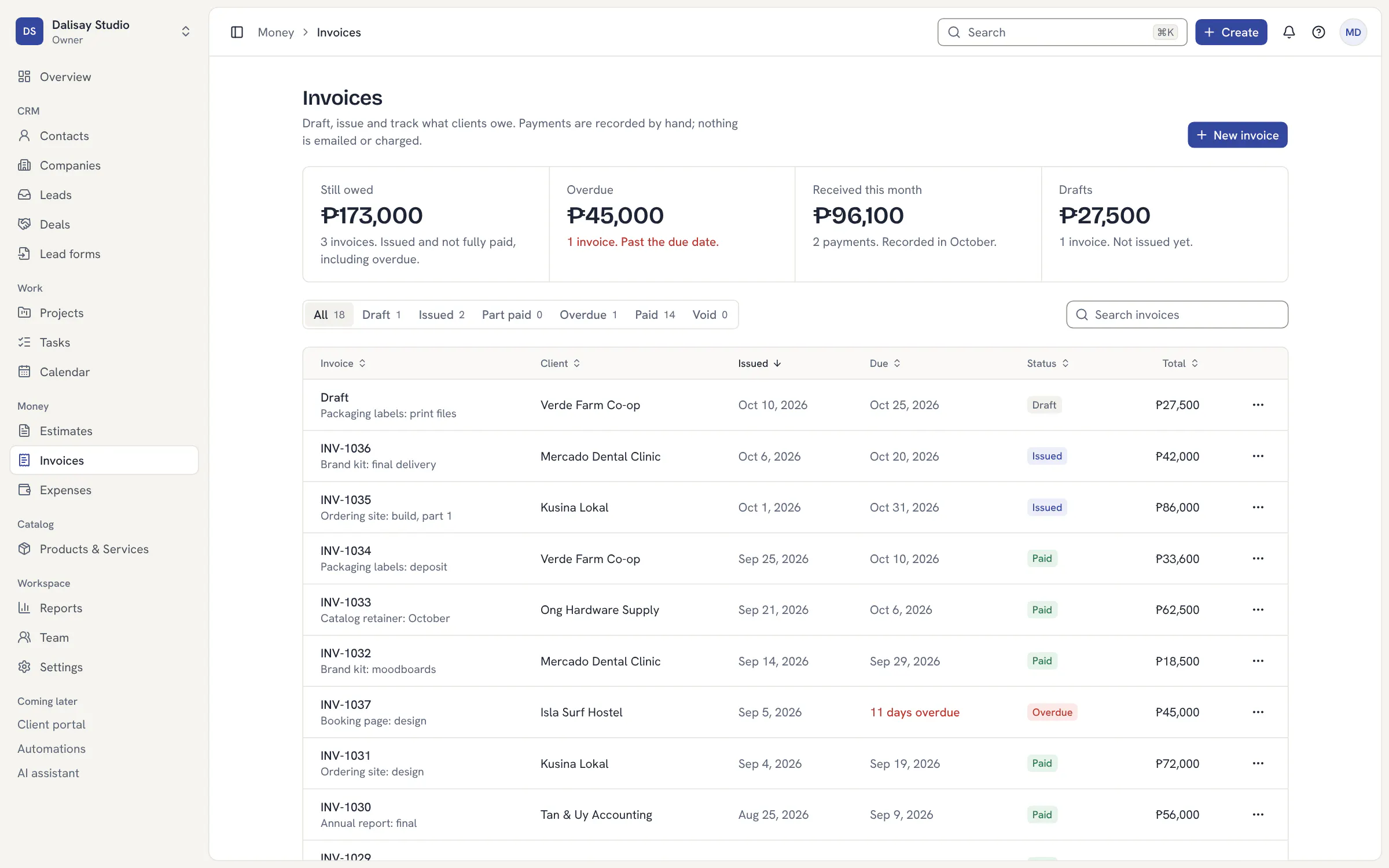The width and height of the screenshot is (1389, 868).
Task: Sort table by Total column
Action: pos(1180,363)
